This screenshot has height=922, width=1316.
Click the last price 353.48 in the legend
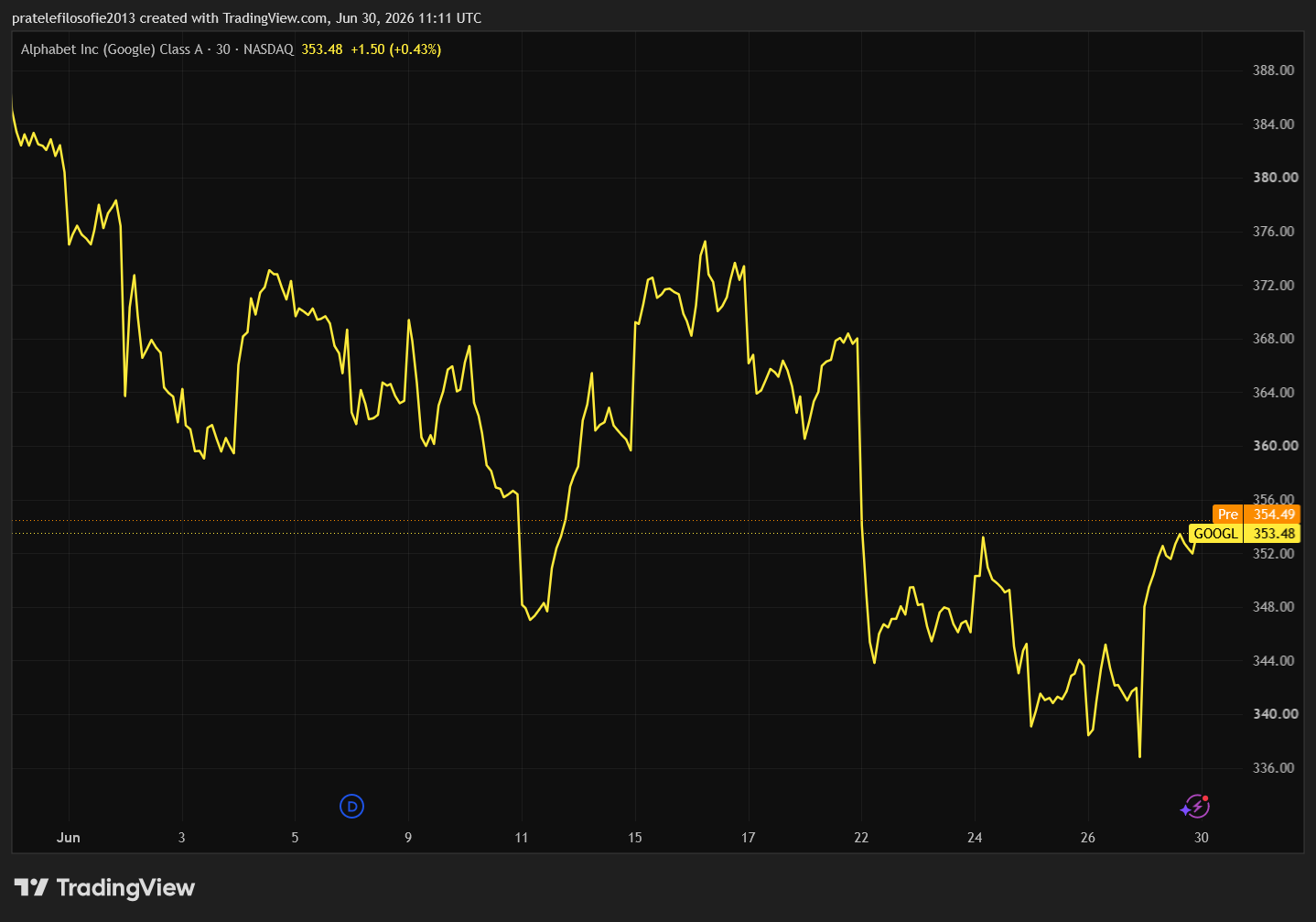click(322, 49)
